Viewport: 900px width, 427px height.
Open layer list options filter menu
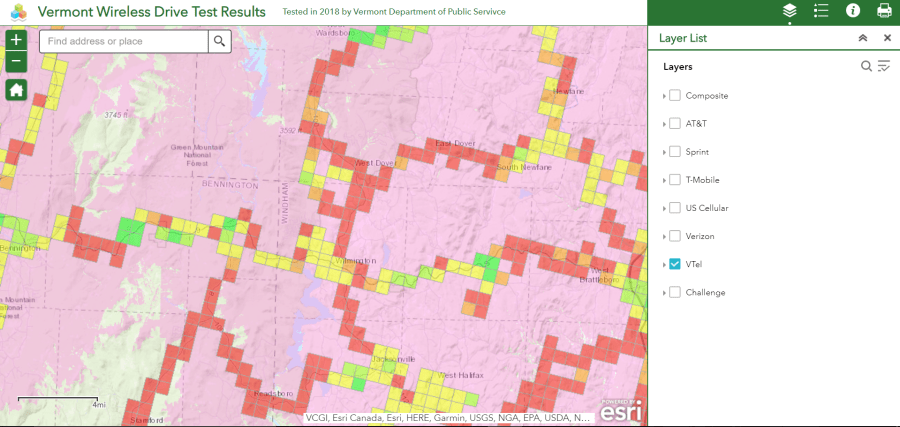click(884, 66)
